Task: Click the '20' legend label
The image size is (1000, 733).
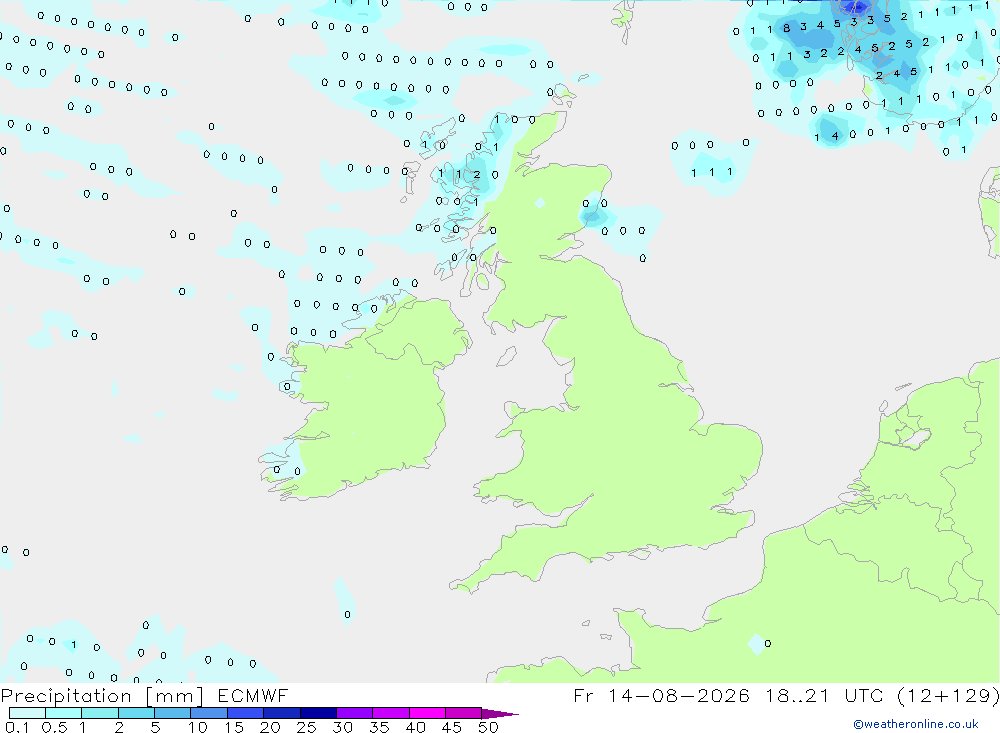Action: coord(270,727)
